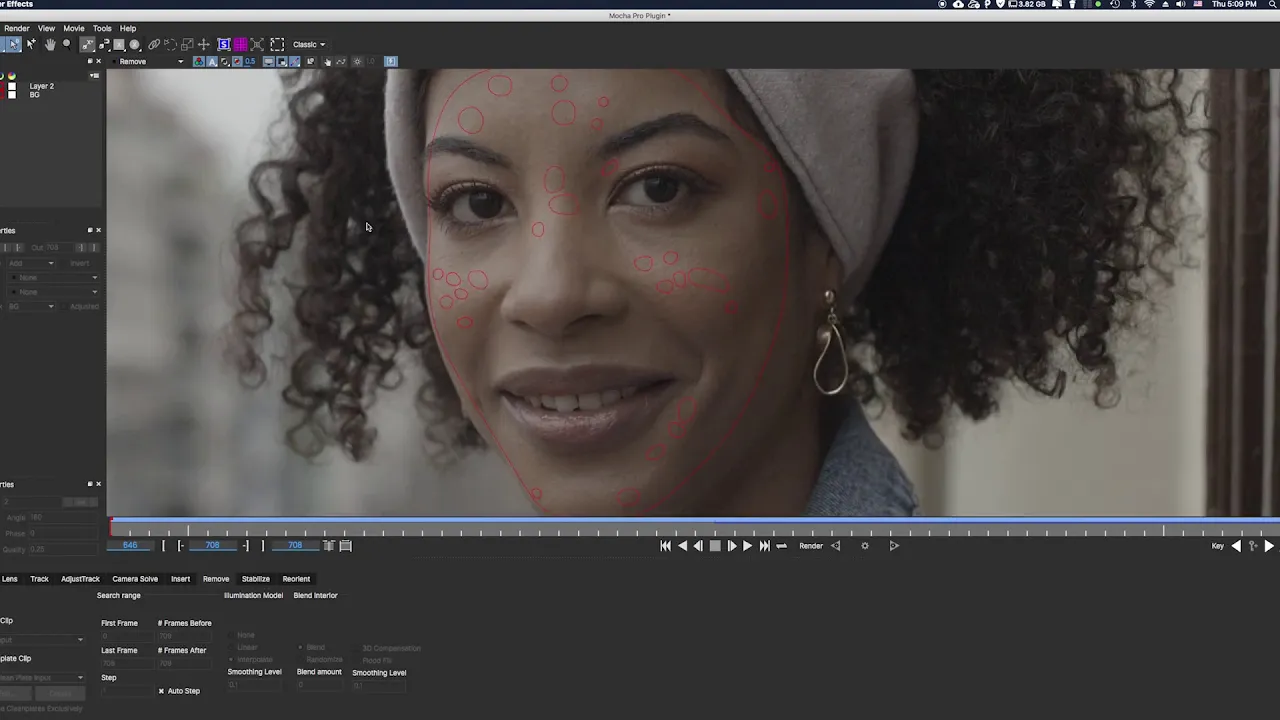This screenshot has height=720, width=1280.
Task: Close the layers panel with X
Action: pyautogui.click(x=99, y=61)
